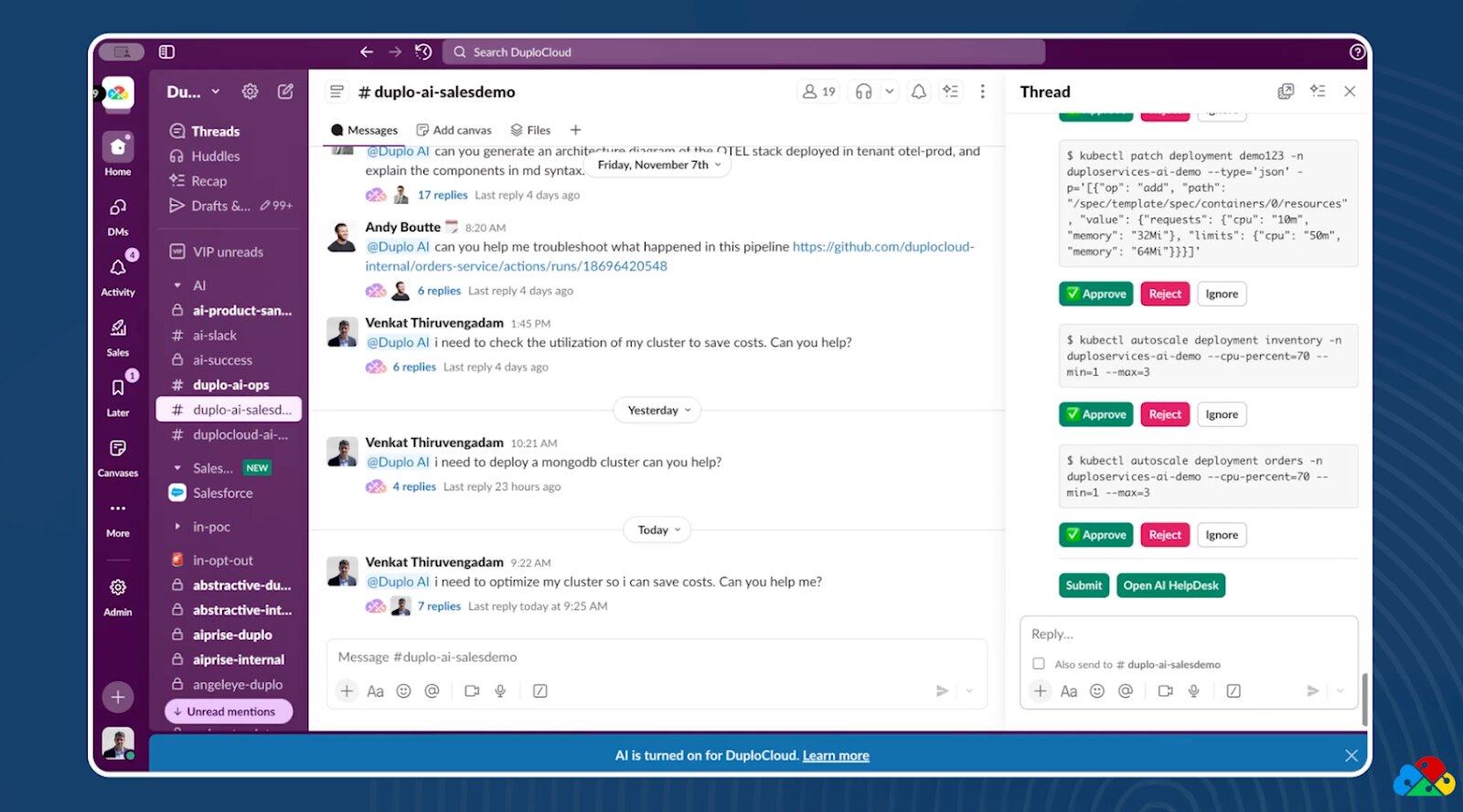Open history clock icon
The width and height of the screenshot is (1463, 812).
tap(423, 52)
